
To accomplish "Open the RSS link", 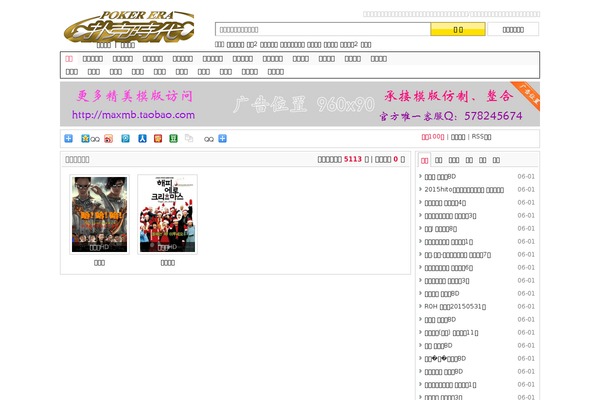I will click(481, 137).
